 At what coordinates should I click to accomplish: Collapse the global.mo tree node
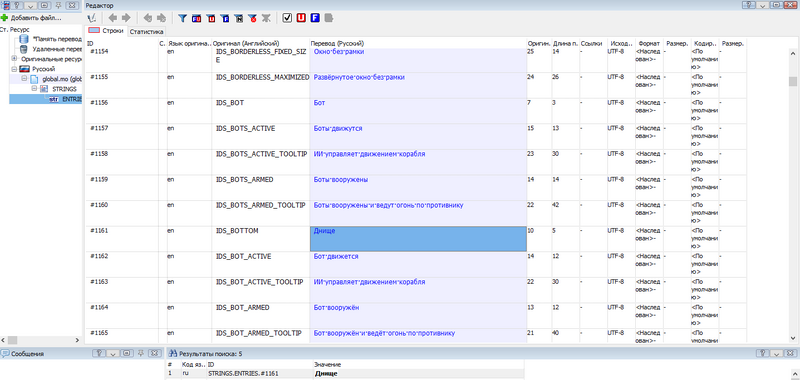tap(24, 79)
